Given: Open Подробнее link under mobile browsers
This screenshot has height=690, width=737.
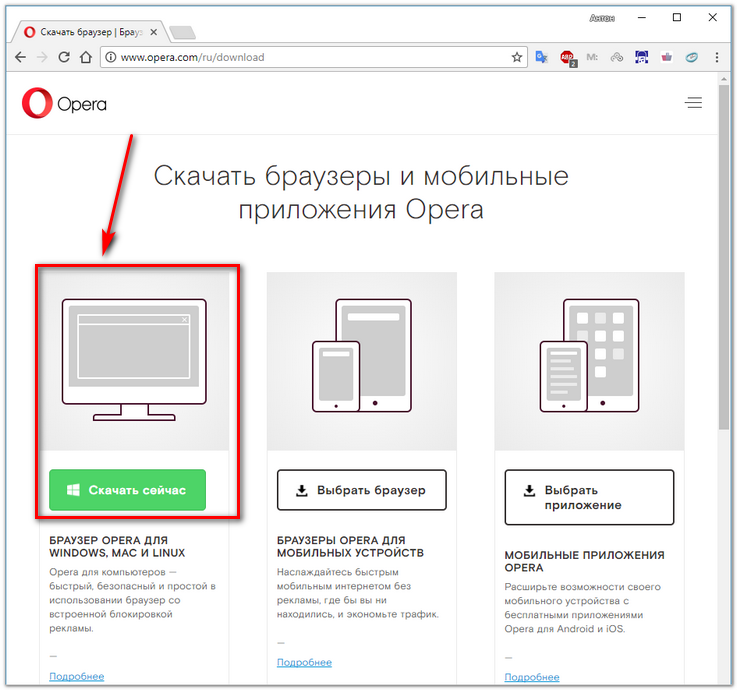Looking at the screenshot, I should click(304, 662).
